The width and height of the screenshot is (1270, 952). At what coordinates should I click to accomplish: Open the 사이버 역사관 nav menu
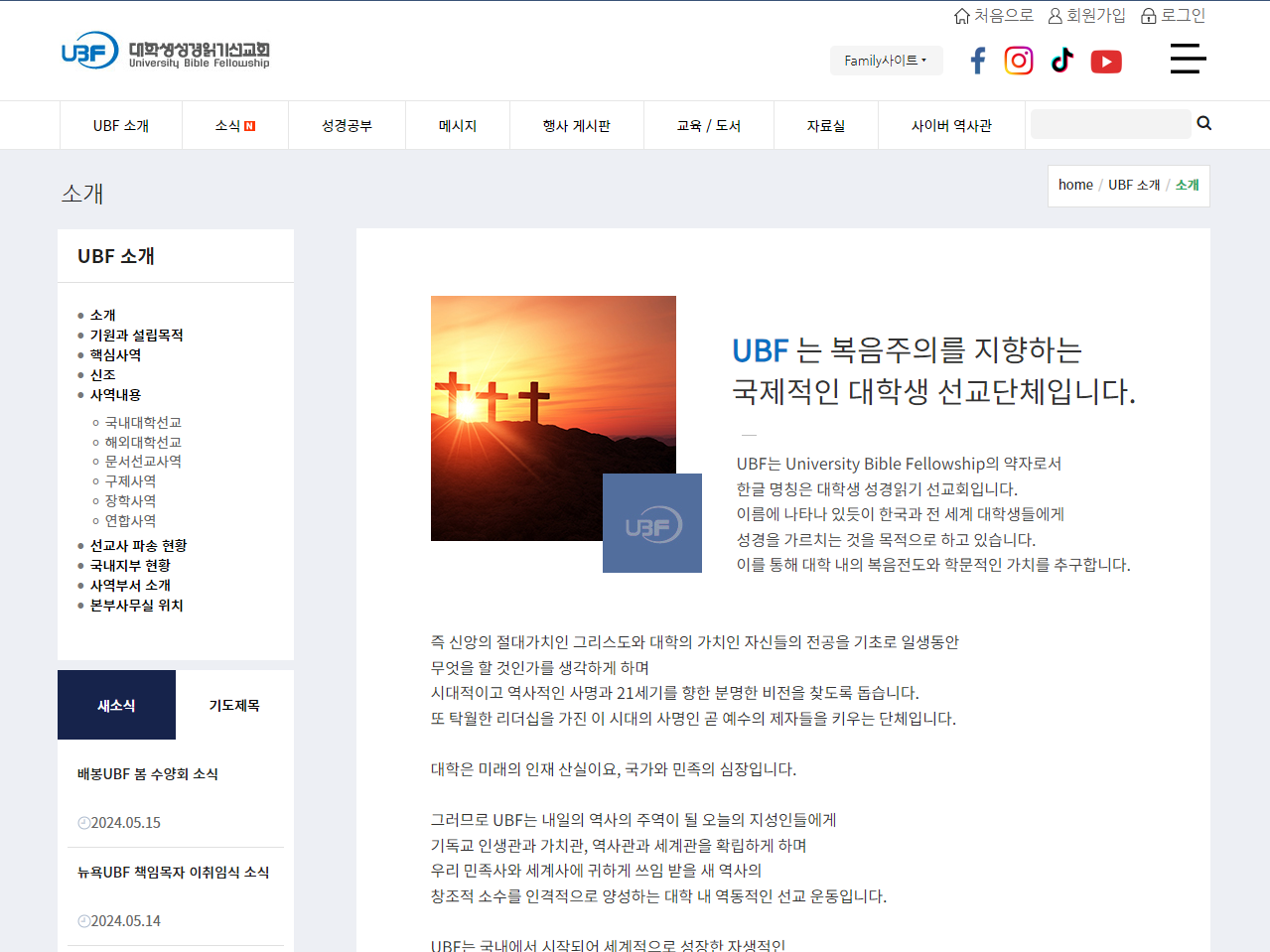click(x=951, y=126)
